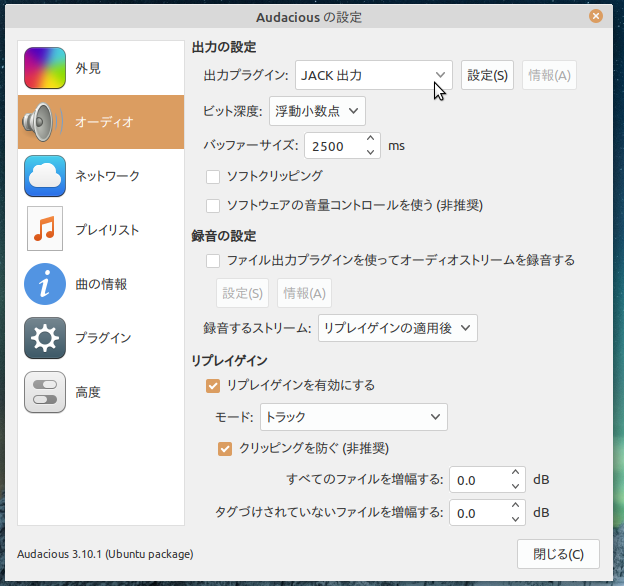Viewport: 624px width, 586px height.
Task: Decrease バッファーサイズ with down arrow
Action: [370, 152]
